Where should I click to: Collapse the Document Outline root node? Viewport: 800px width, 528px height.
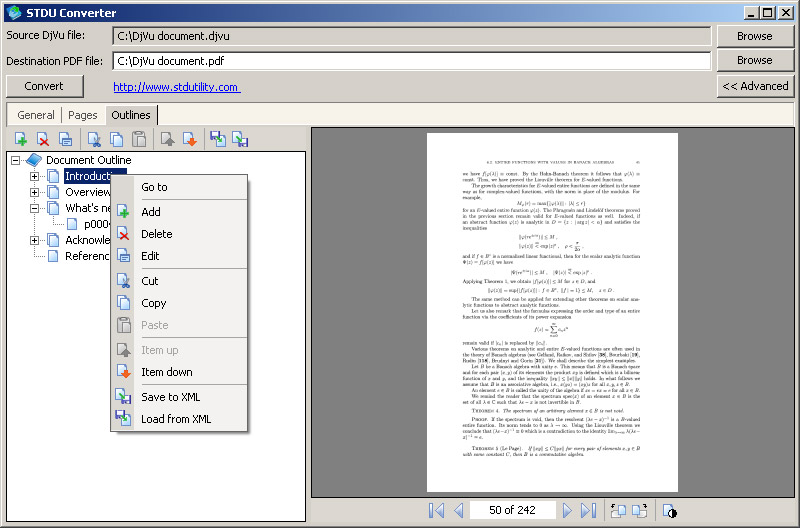tap(16, 160)
